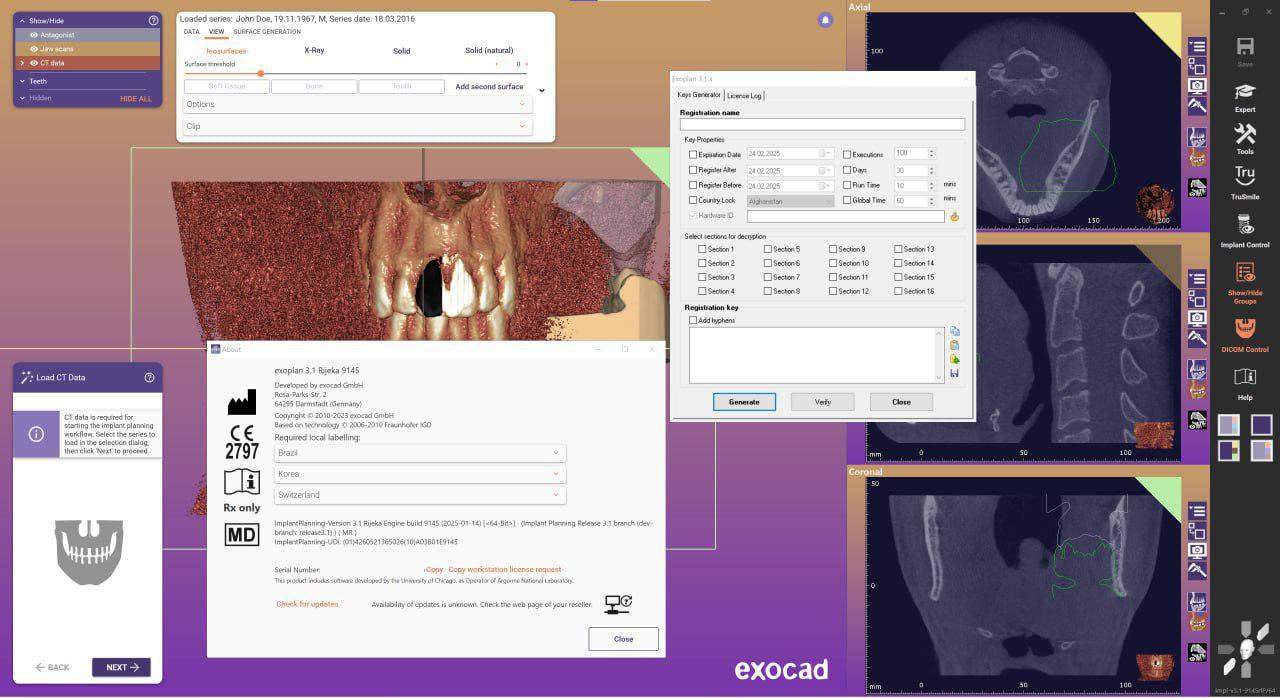Expand the Options section
Screen dimensions: 1280x698
(x=357, y=104)
